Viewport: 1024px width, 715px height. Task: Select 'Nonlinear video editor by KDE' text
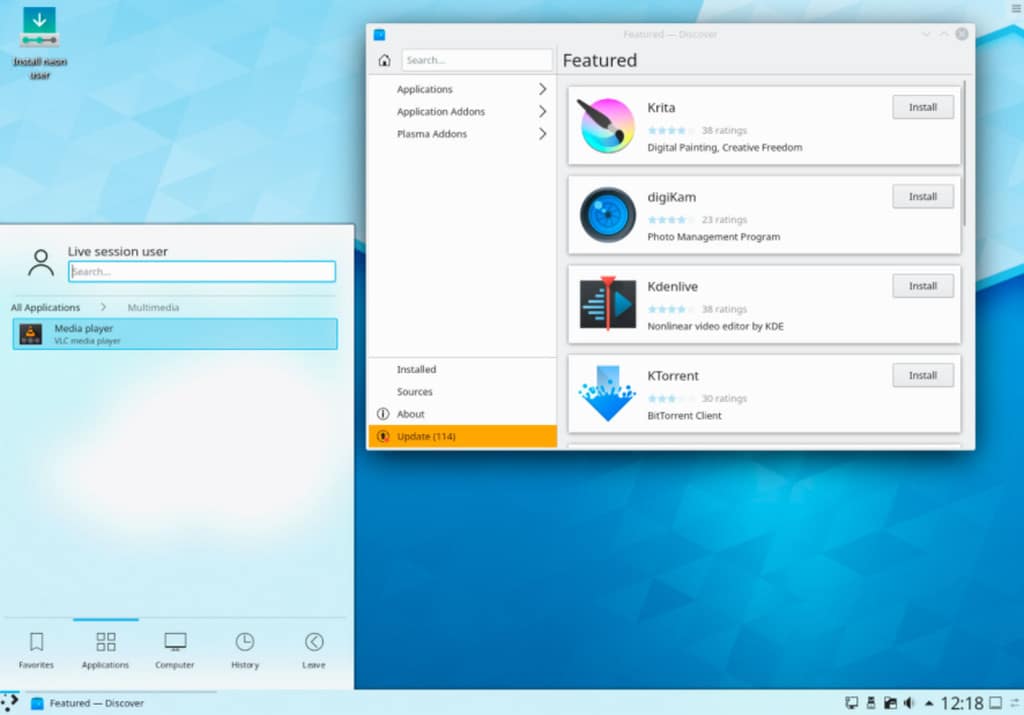click(x=716, y=326)
